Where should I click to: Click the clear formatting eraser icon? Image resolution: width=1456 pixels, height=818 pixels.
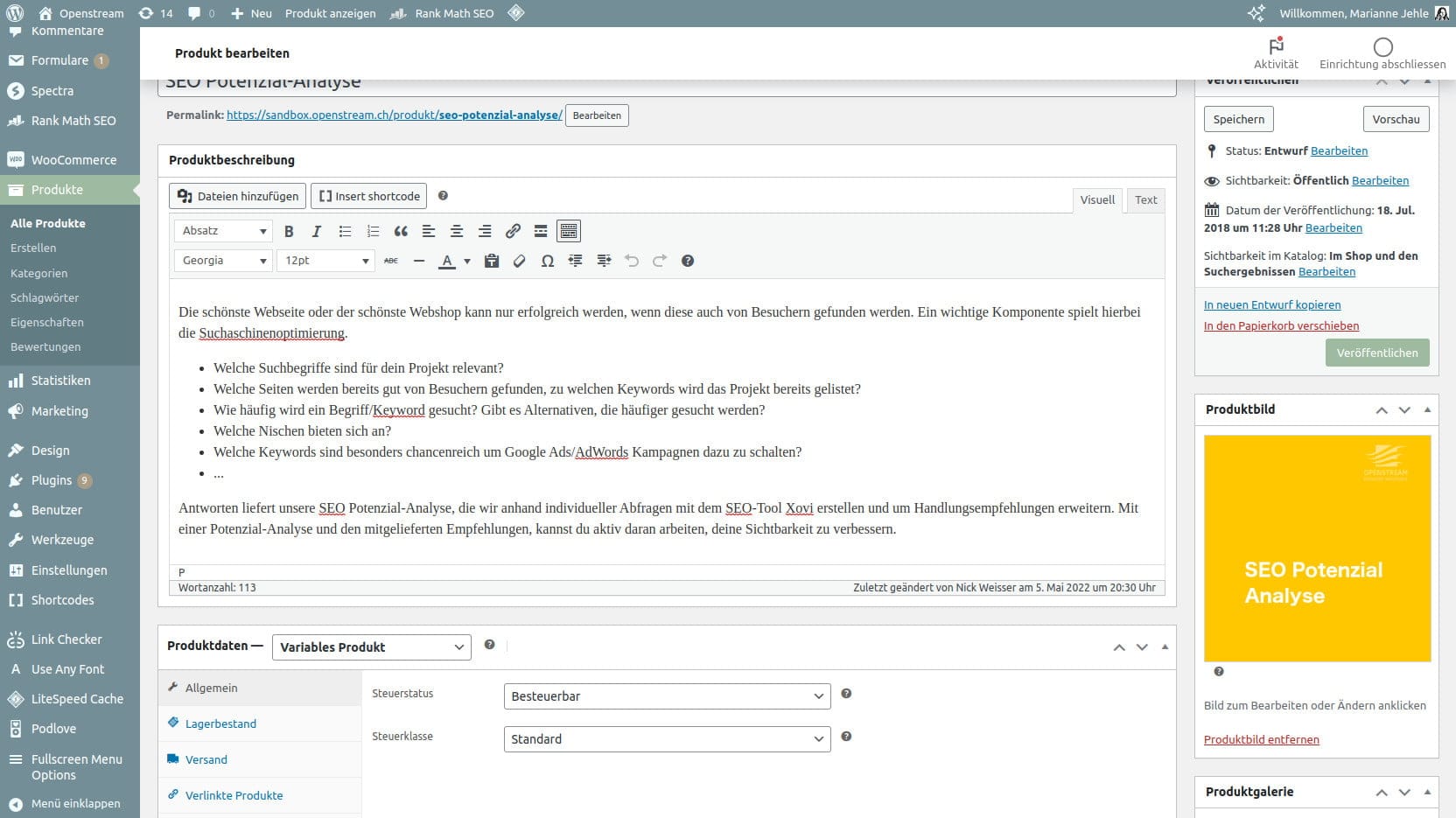pyautogui.click(x=520, y=261)
